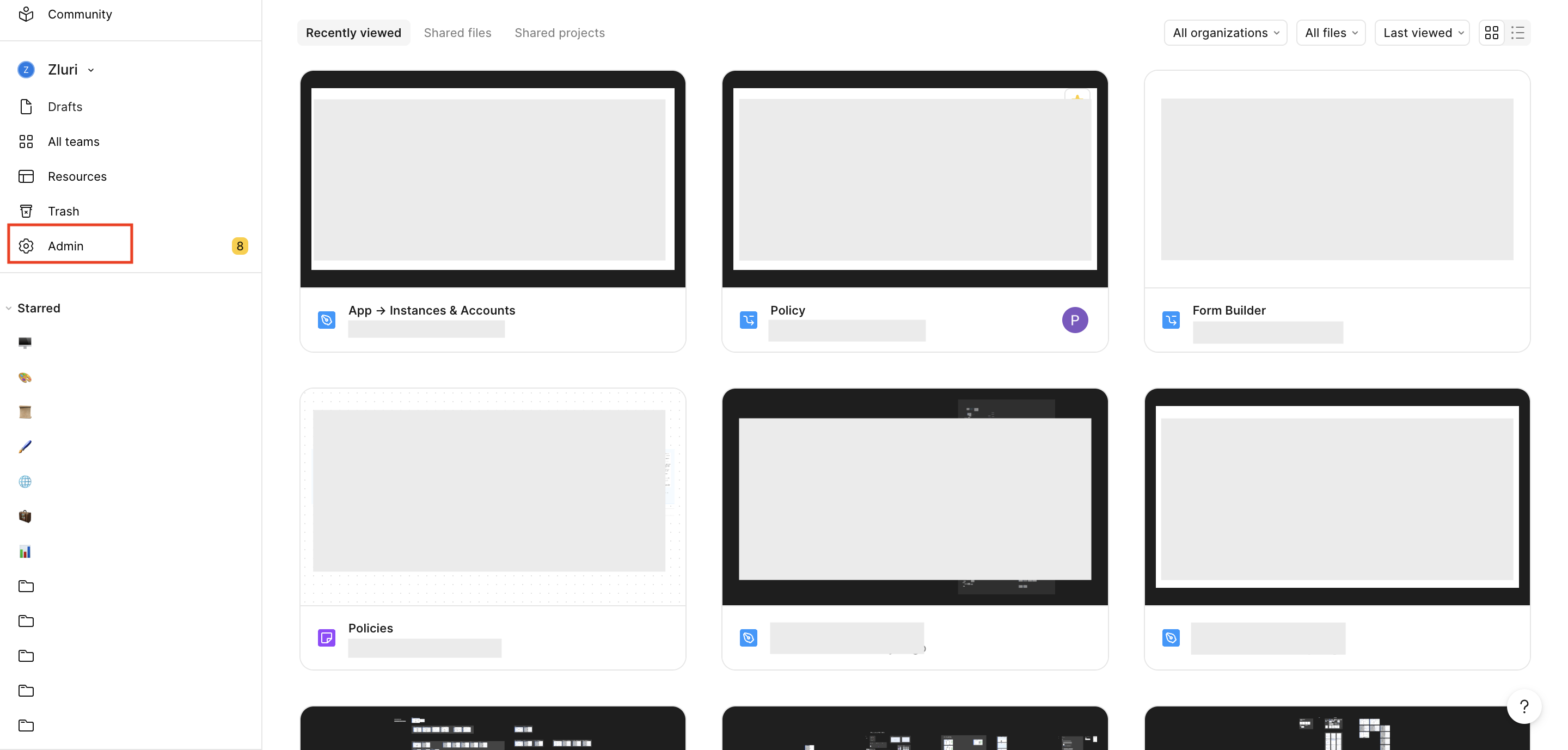Open Resources from the sidebar
The width and height of the screenshot is (1568, 750).
77,176
